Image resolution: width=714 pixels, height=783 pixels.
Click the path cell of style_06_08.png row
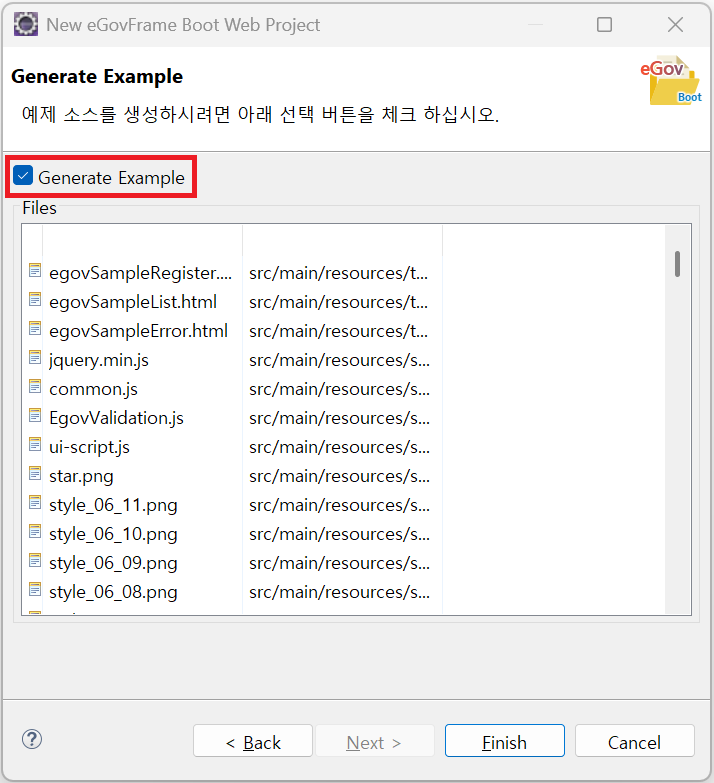[x=340, y=592]
